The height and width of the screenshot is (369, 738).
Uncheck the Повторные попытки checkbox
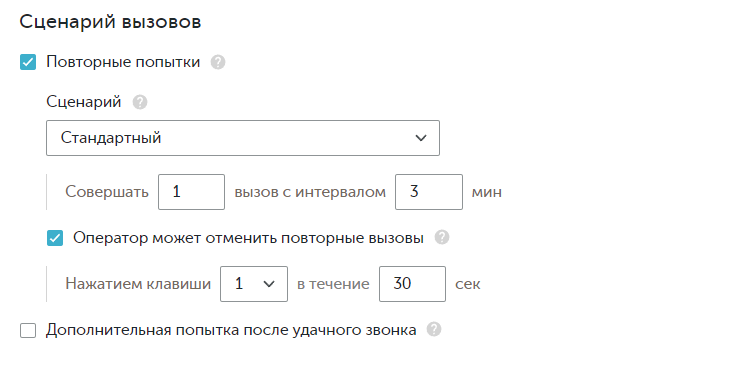coord(28,62)
